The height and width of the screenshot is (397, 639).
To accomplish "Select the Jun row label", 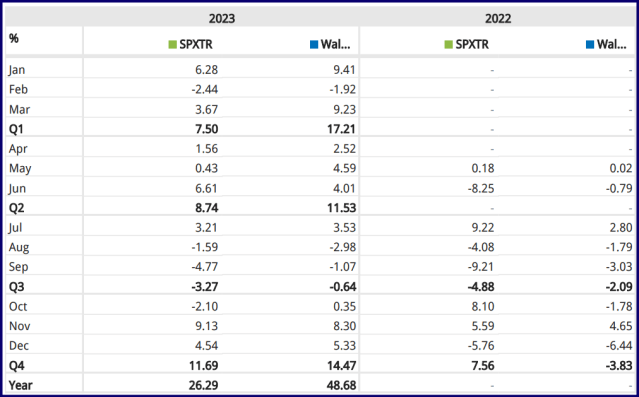I will tap(17, 188).
